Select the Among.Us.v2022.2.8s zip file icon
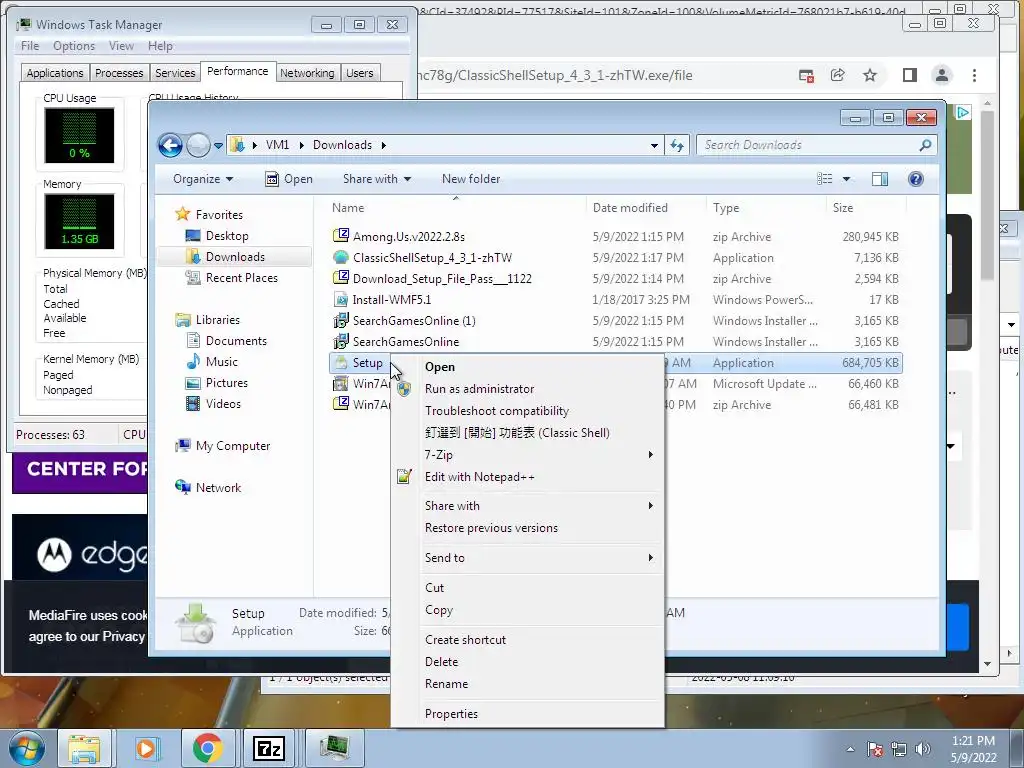Image resolution: width=1024 pixels, height=768 pixels. pos(340,236)
